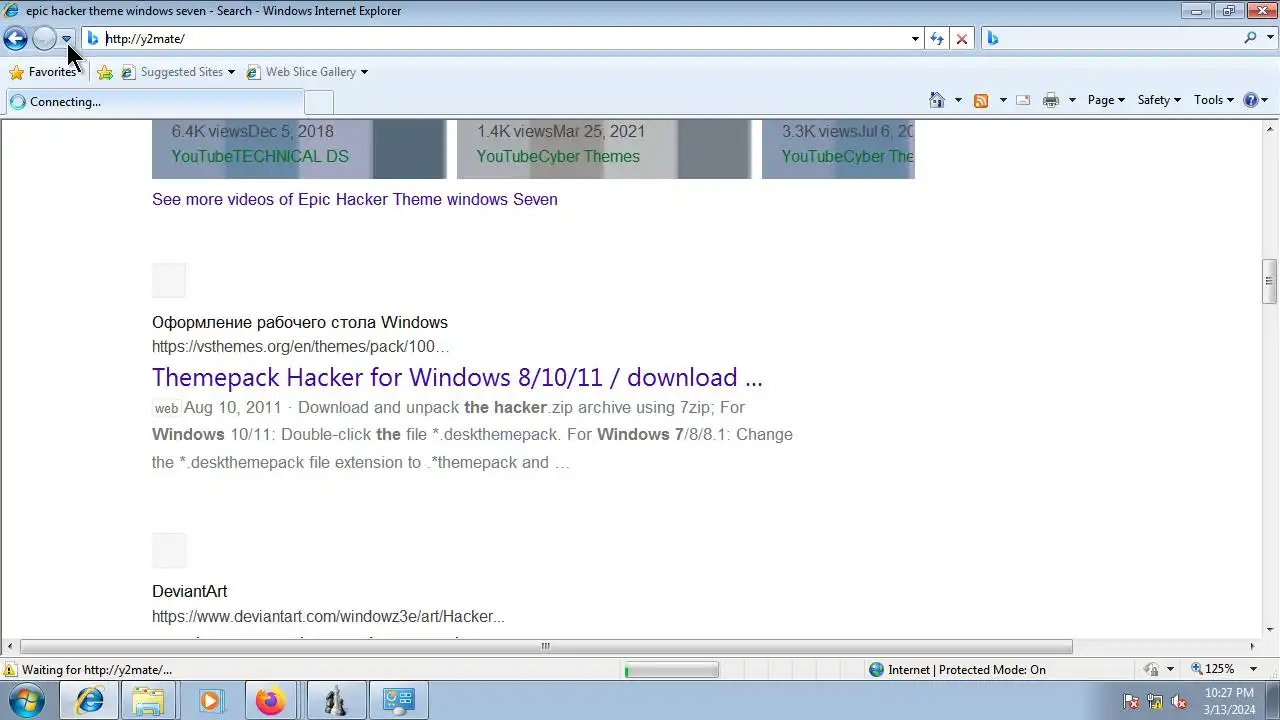
Task: Click the horizontal scrollbar right arrow
Action: click(x=1252, y=646)
